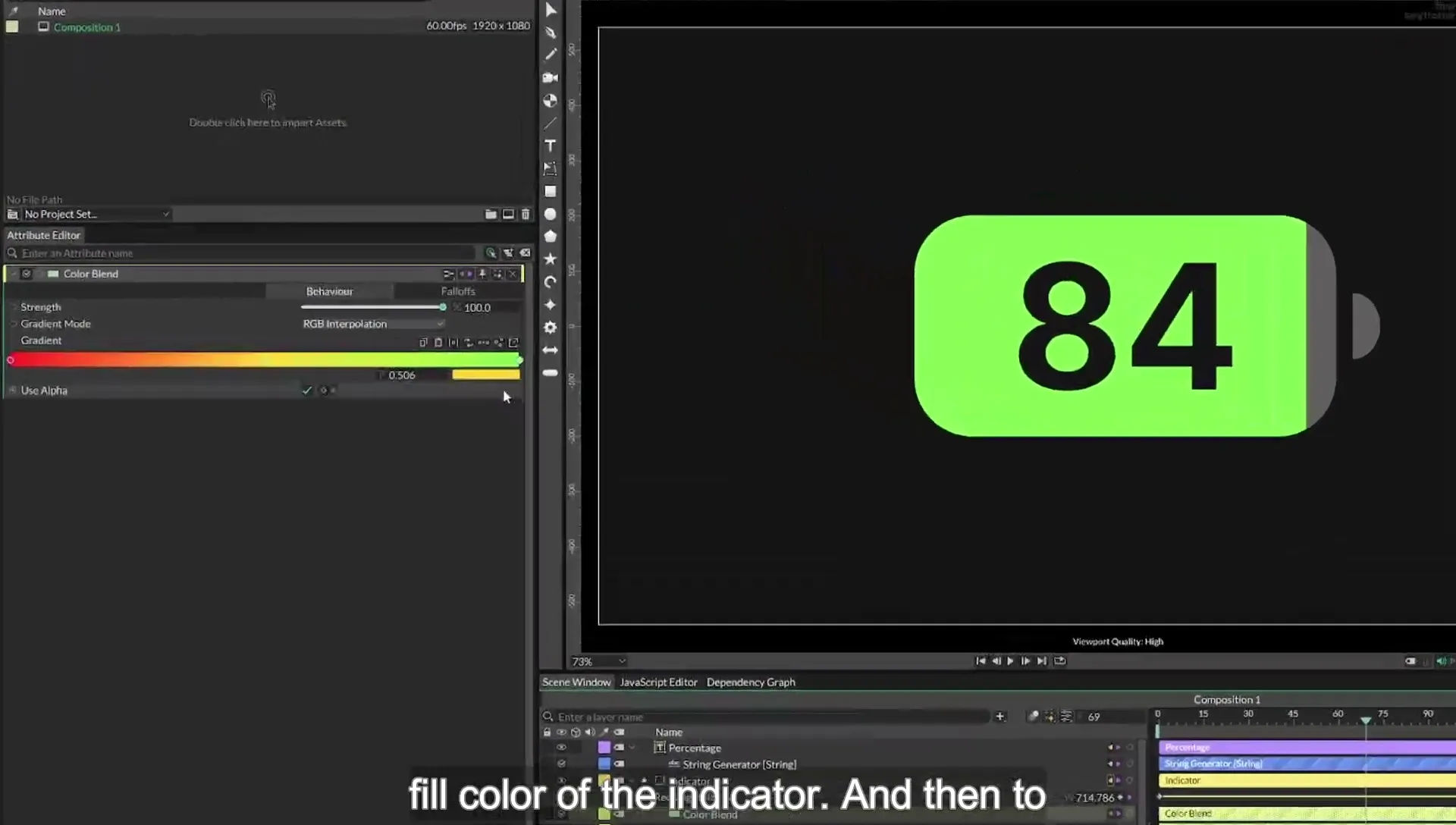Viewport: 1456px width, 825px height.
Task: Switch to the Behaviour tab
Action: point(329,291)
